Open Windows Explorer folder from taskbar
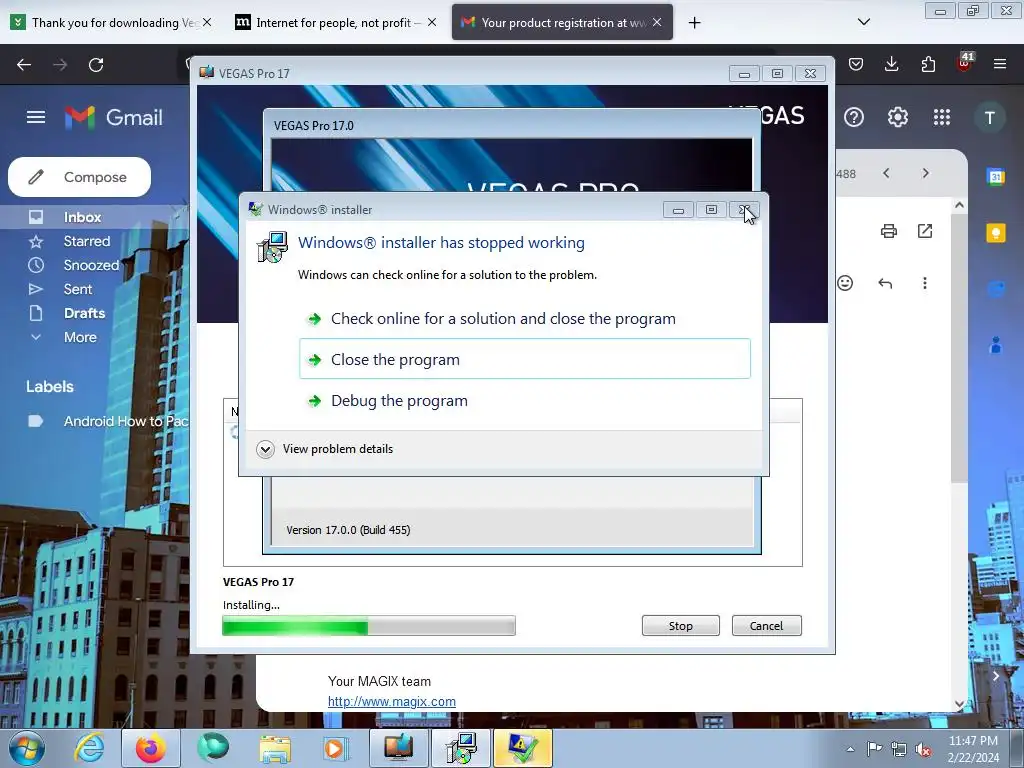The height and width of the screenshot is (768, 1024). coord(275,748)
